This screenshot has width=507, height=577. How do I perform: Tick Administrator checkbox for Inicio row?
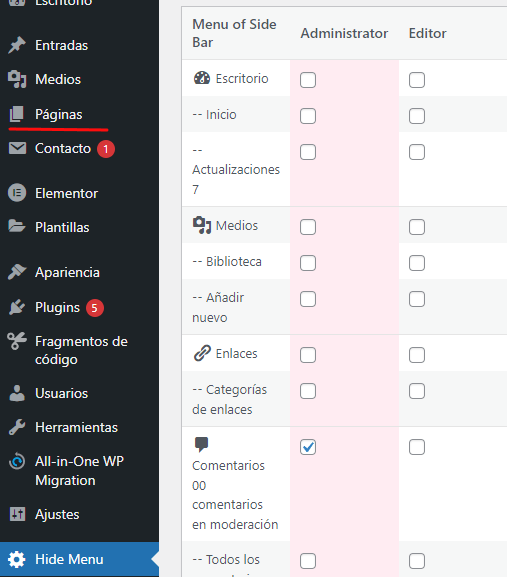308,116
